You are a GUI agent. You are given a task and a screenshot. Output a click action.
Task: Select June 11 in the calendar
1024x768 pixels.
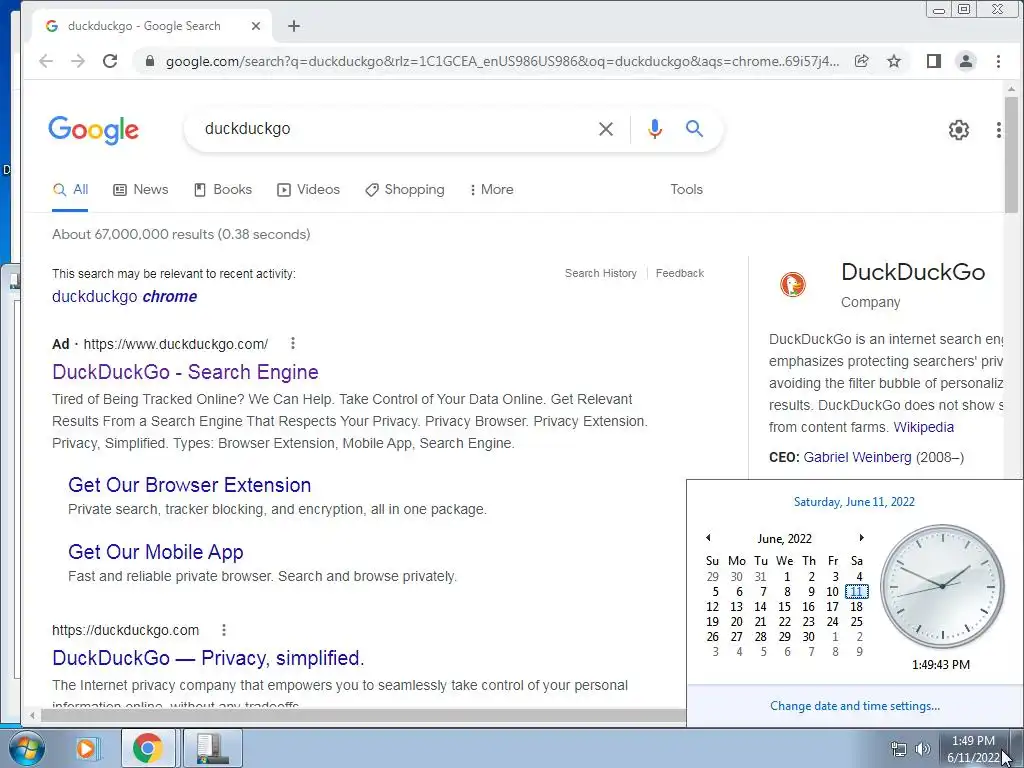coord(856,592)
